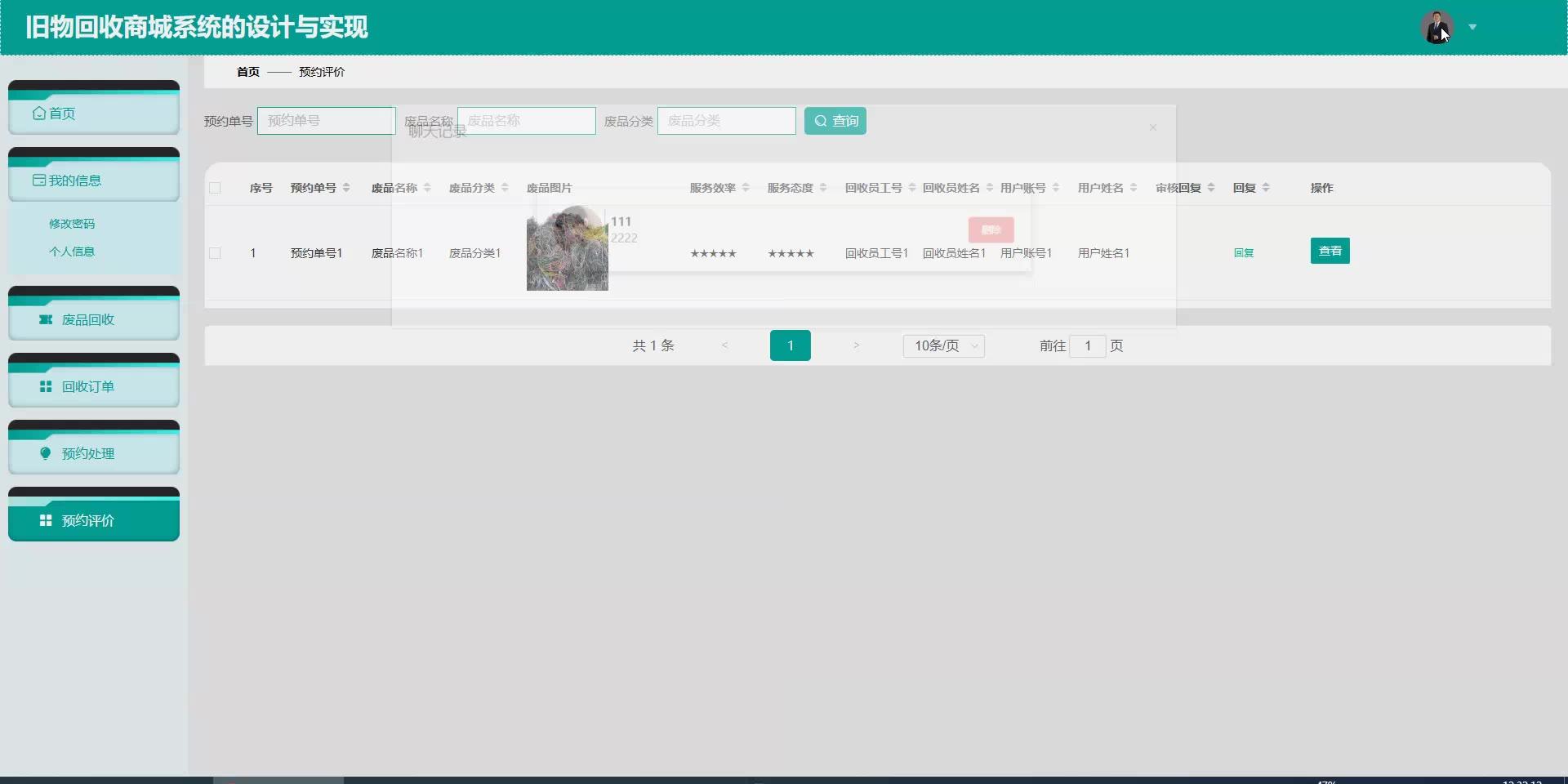Click the 废品分类1 cell
1568x784 pixels.
coord(475,253)
